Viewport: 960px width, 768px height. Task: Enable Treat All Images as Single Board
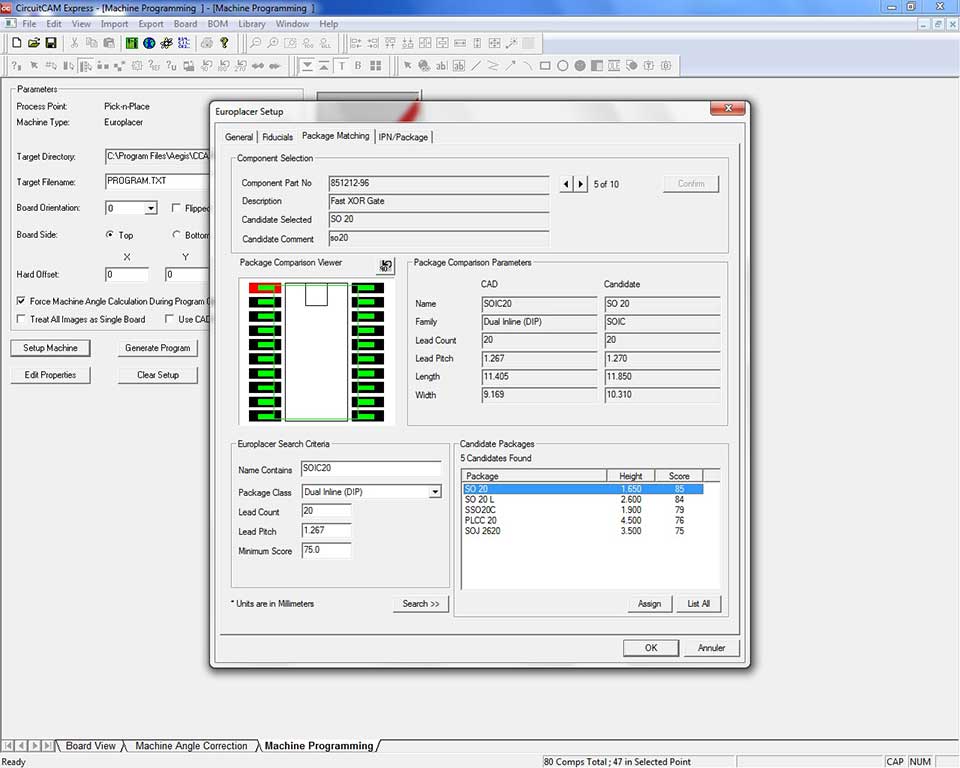tap(22, 319)
